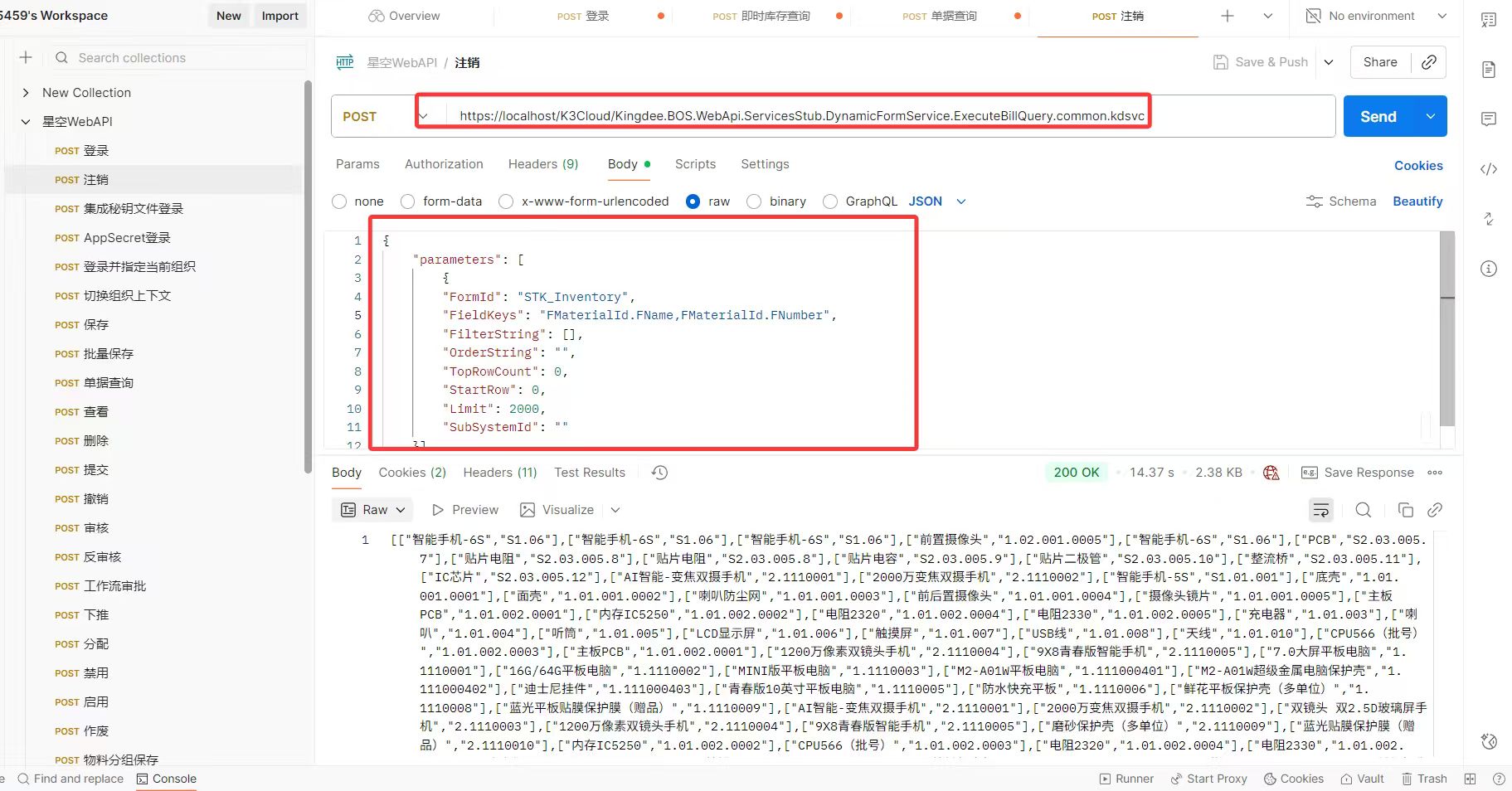Viewport: 1512px width, 791px height.
Task: Click the blue Send button
Action: tap(1378, 117)
